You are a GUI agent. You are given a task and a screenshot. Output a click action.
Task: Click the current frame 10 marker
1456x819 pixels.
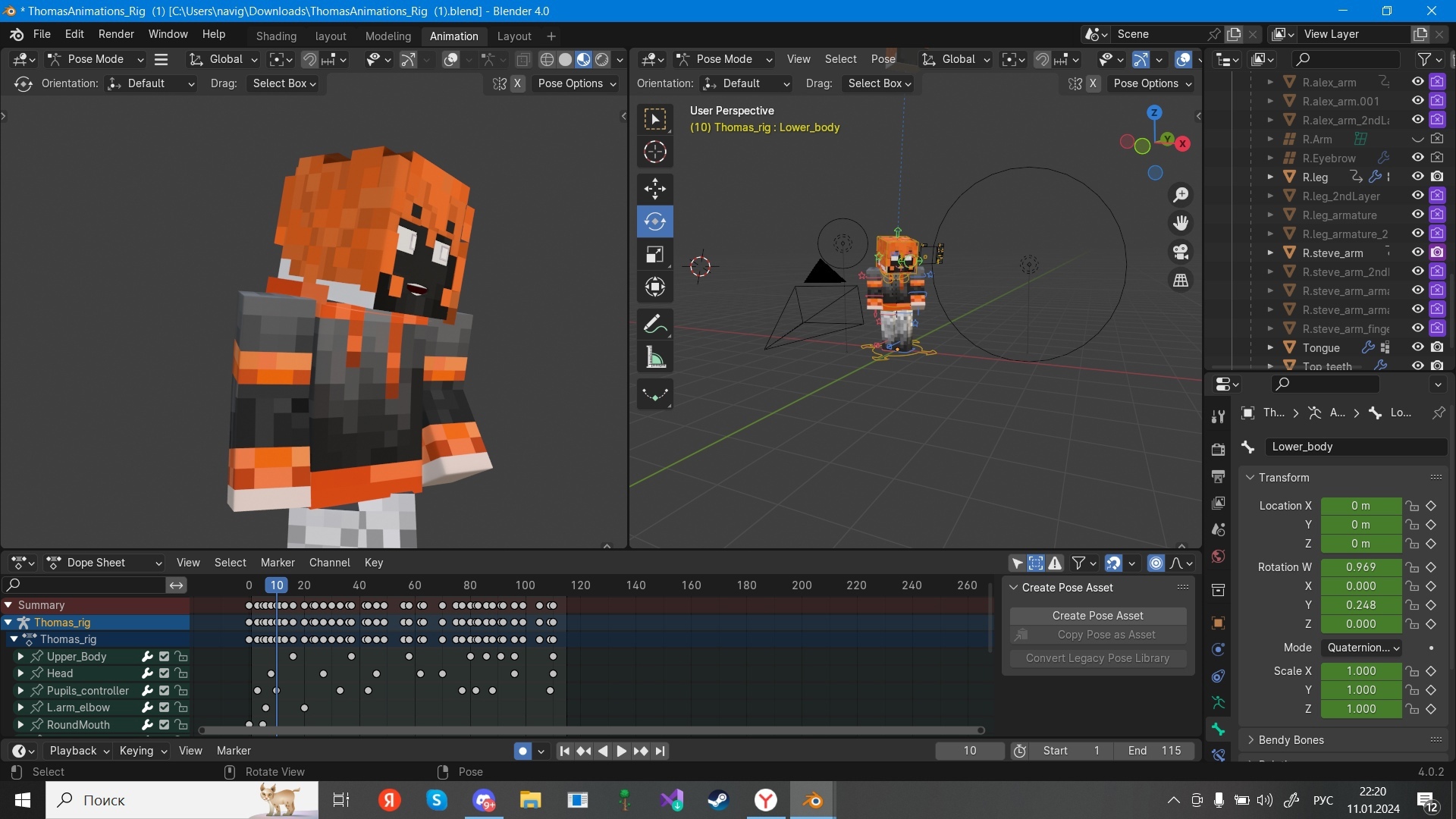click(x=276, y=585)
